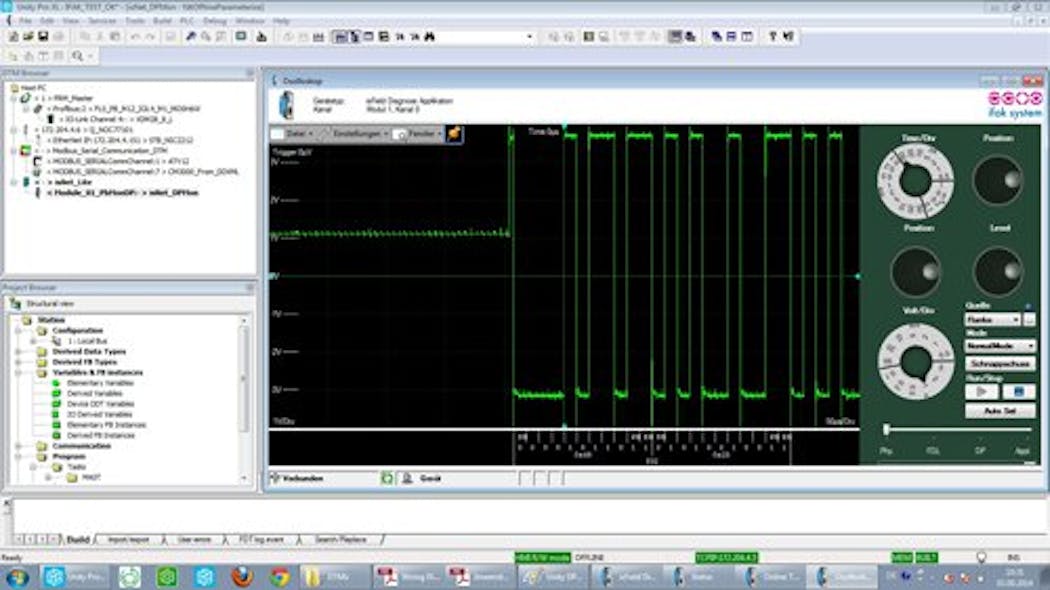Viewport: 1050px width, 590px height.
Task: Click the help question mark toolbar icon
Action: 773,37
